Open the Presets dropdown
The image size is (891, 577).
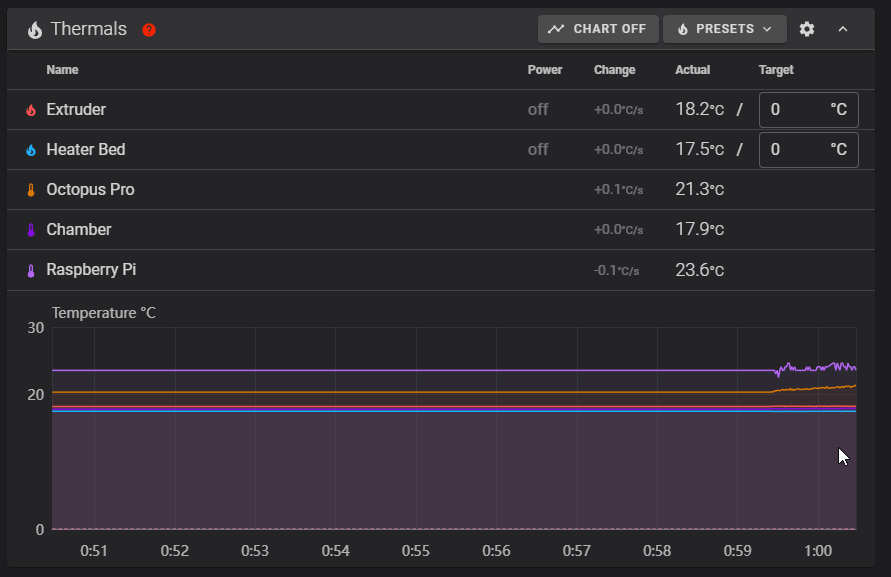724,29
